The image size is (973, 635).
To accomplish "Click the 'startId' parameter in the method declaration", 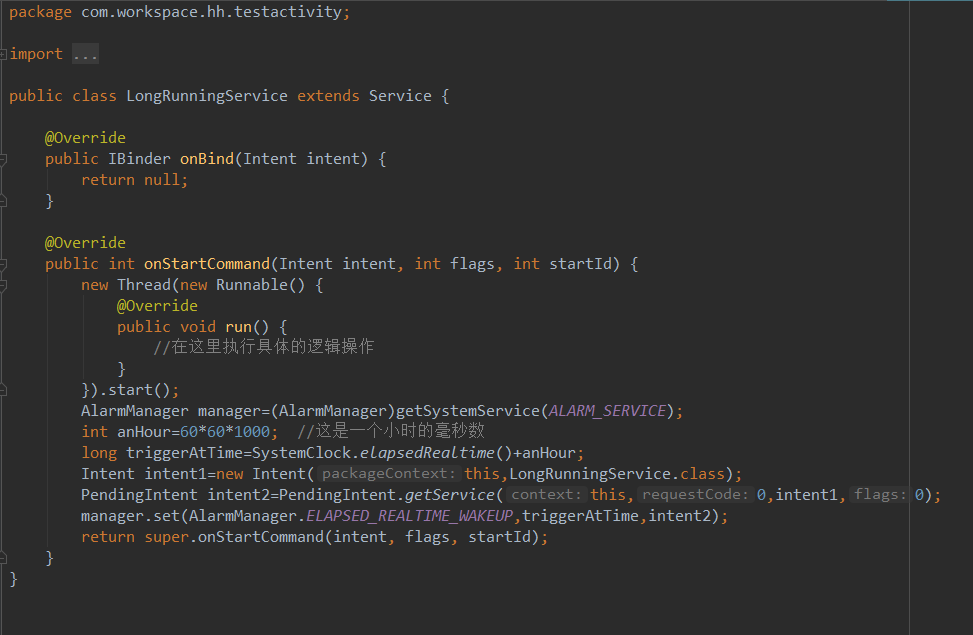I will click(580, 264).
